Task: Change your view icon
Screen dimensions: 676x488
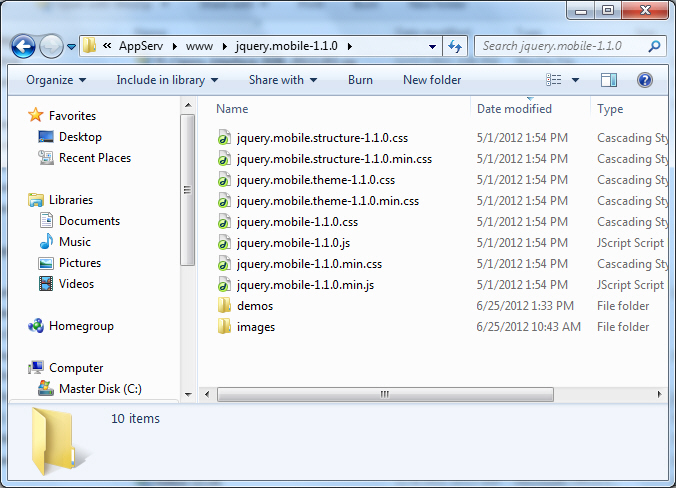Action: coord(554,80)
